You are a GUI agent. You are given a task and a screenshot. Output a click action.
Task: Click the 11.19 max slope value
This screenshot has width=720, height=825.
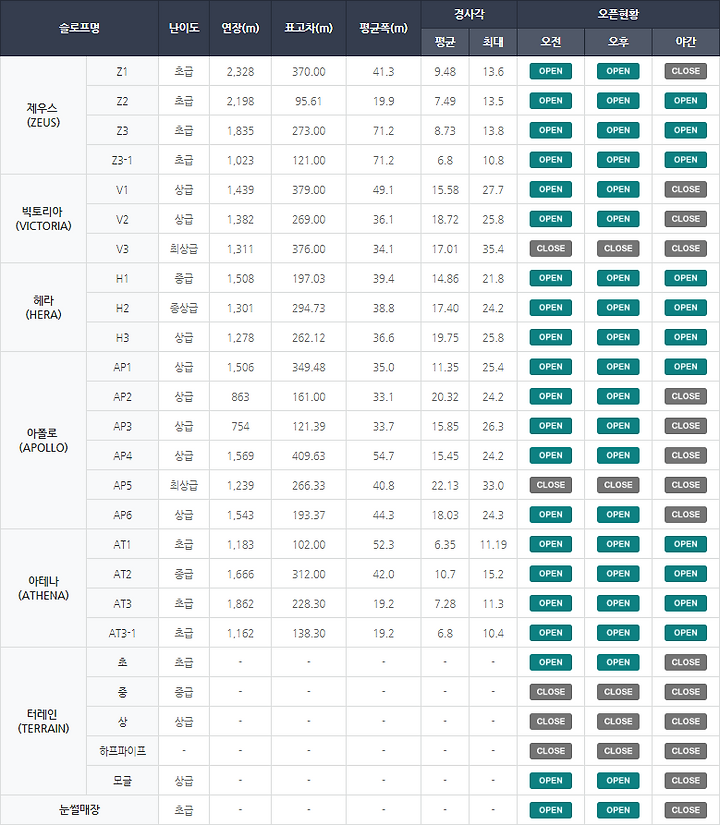(x=493, y=545)
